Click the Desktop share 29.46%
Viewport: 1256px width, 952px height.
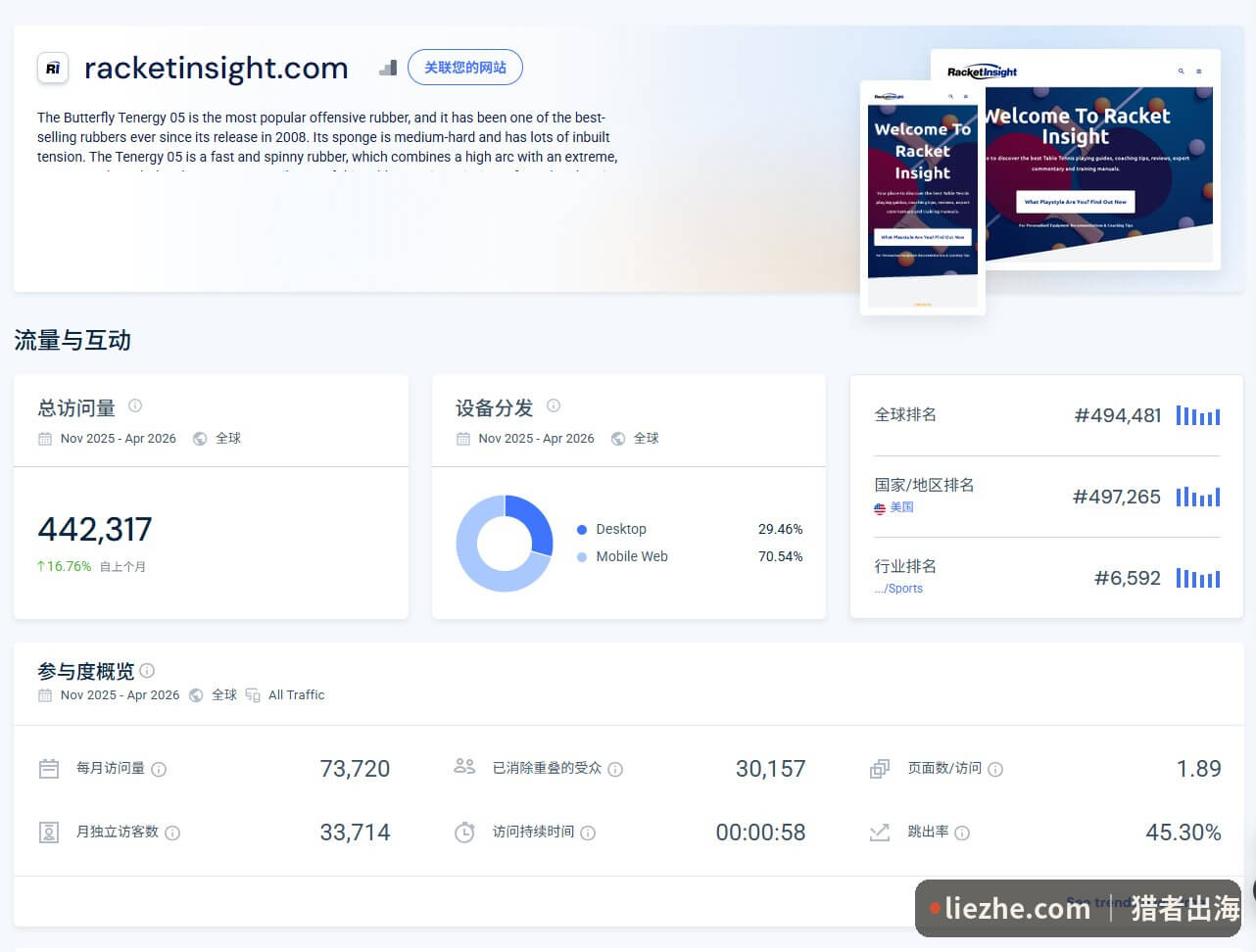coord(780,530)
